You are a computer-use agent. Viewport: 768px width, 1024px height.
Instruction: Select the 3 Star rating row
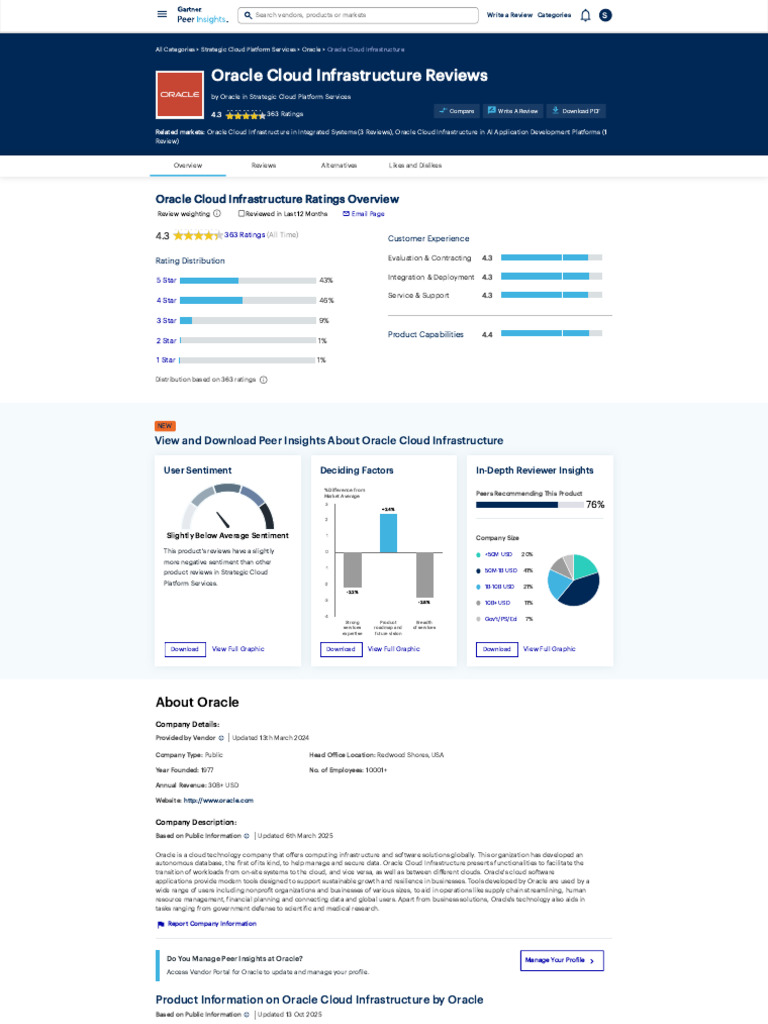pyautogui.click(x=243, y=321)
